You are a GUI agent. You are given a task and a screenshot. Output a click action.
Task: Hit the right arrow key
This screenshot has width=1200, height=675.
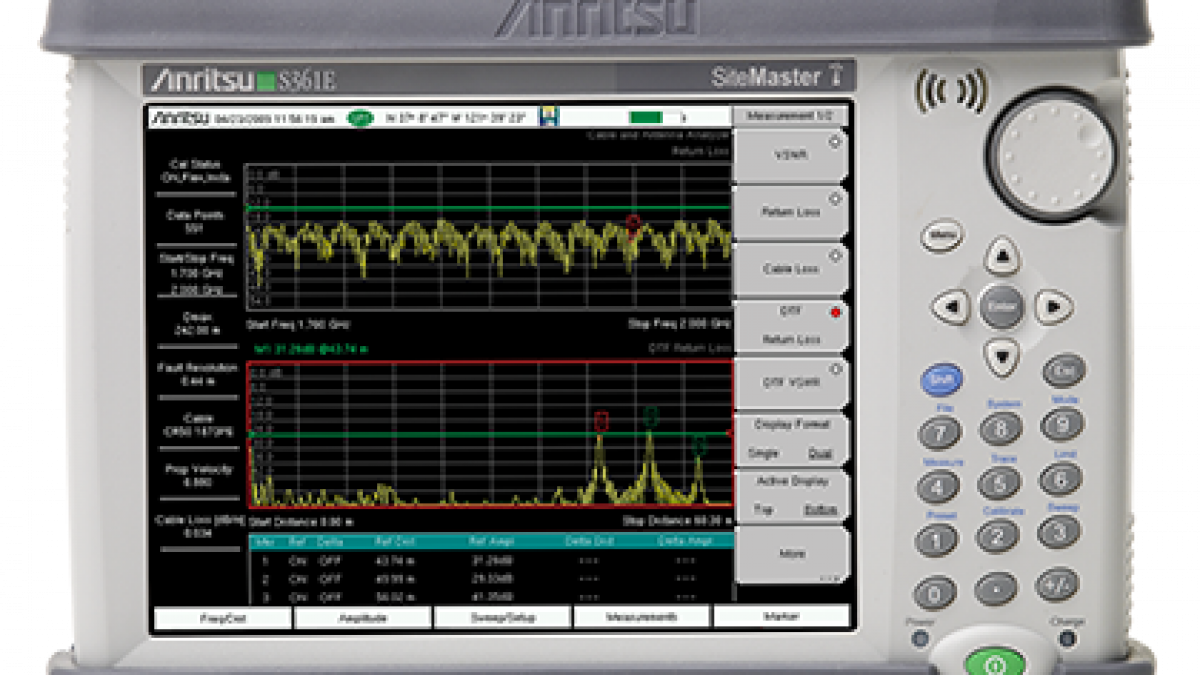tap(1053, 306)
